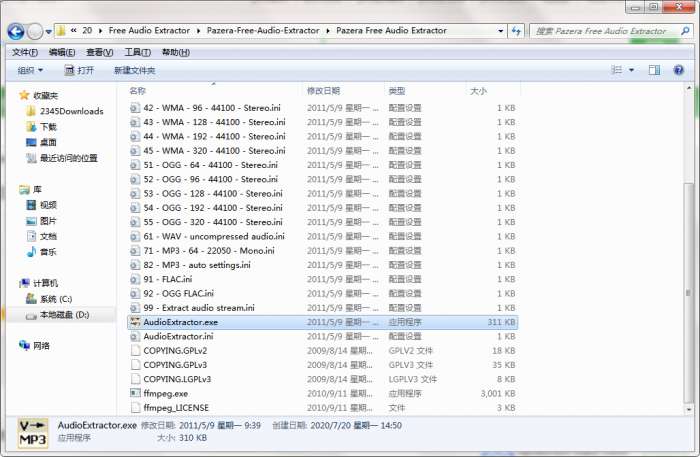Toggle the preview pane icon
Image resolution: width=700 pixels, height=457 pixels.
(654, 70)
